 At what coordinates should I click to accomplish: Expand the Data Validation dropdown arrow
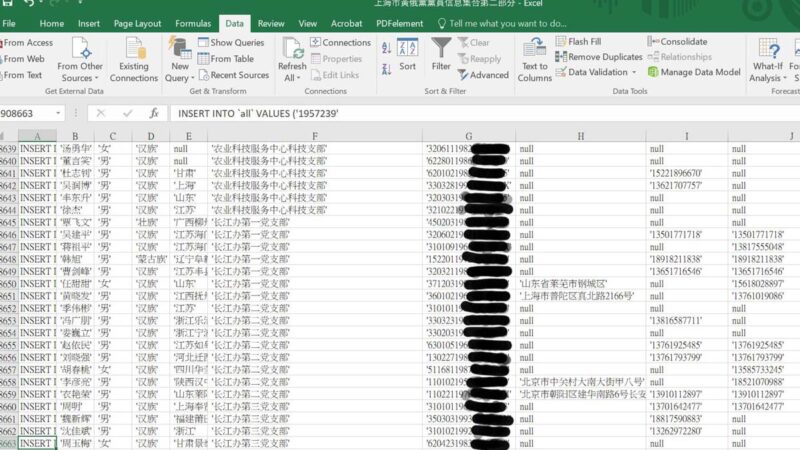click(x=634, y=72)
